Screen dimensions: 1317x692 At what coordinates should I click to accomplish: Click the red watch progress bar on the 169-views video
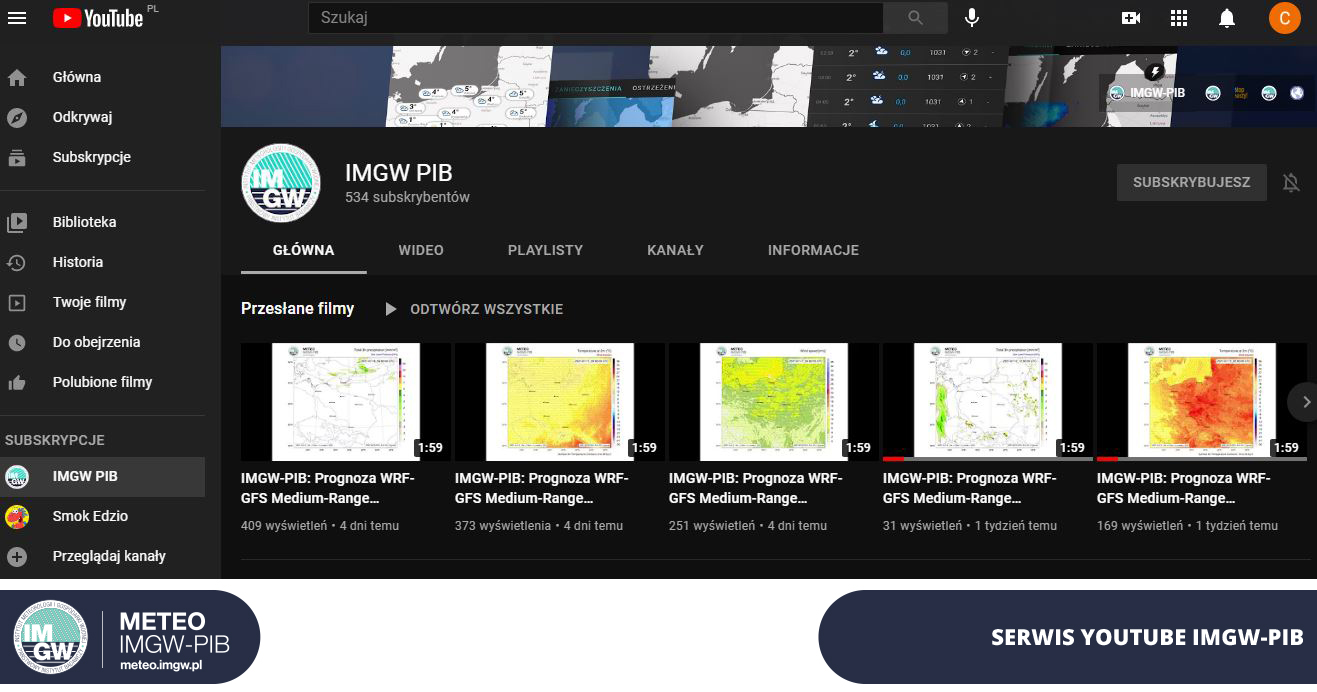(1108, 459)
